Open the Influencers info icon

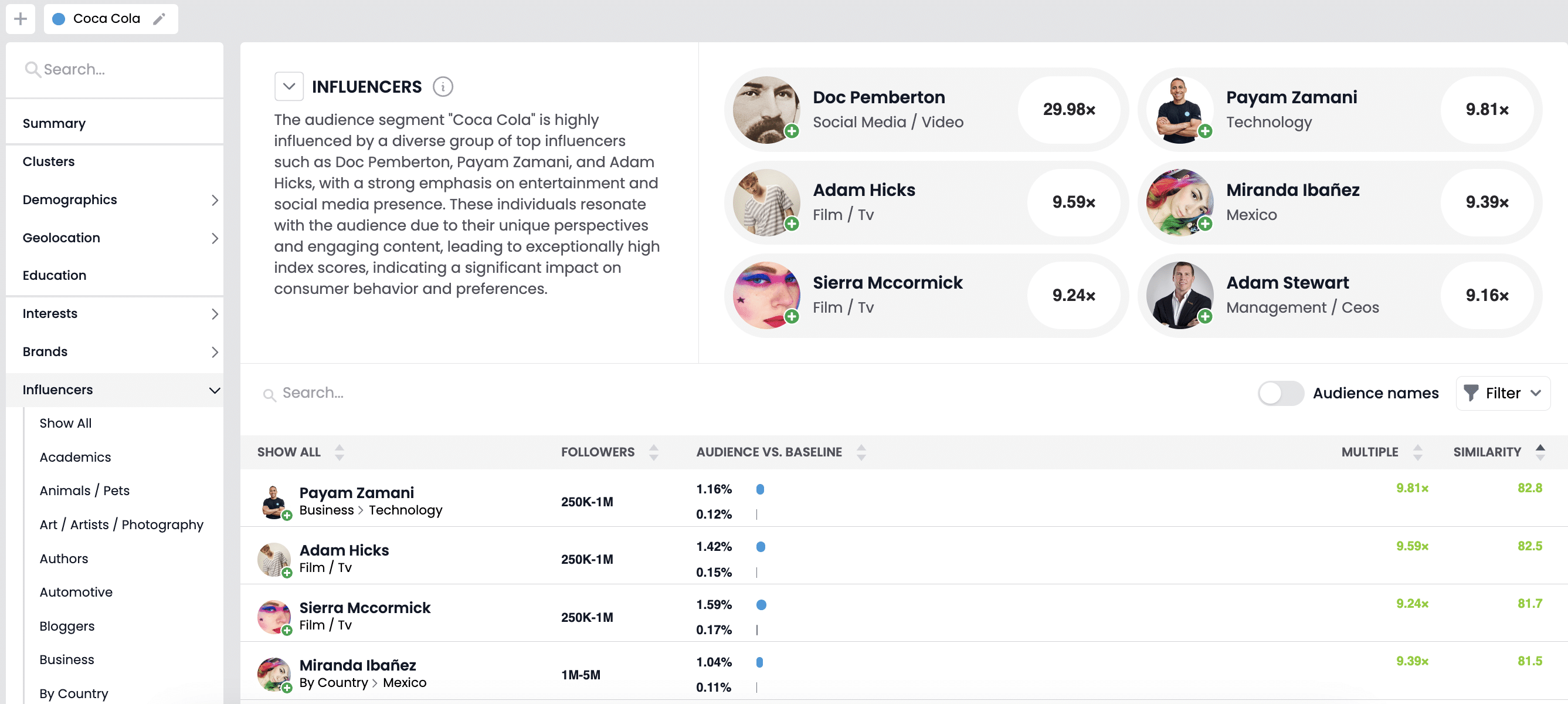pos(443,86)
